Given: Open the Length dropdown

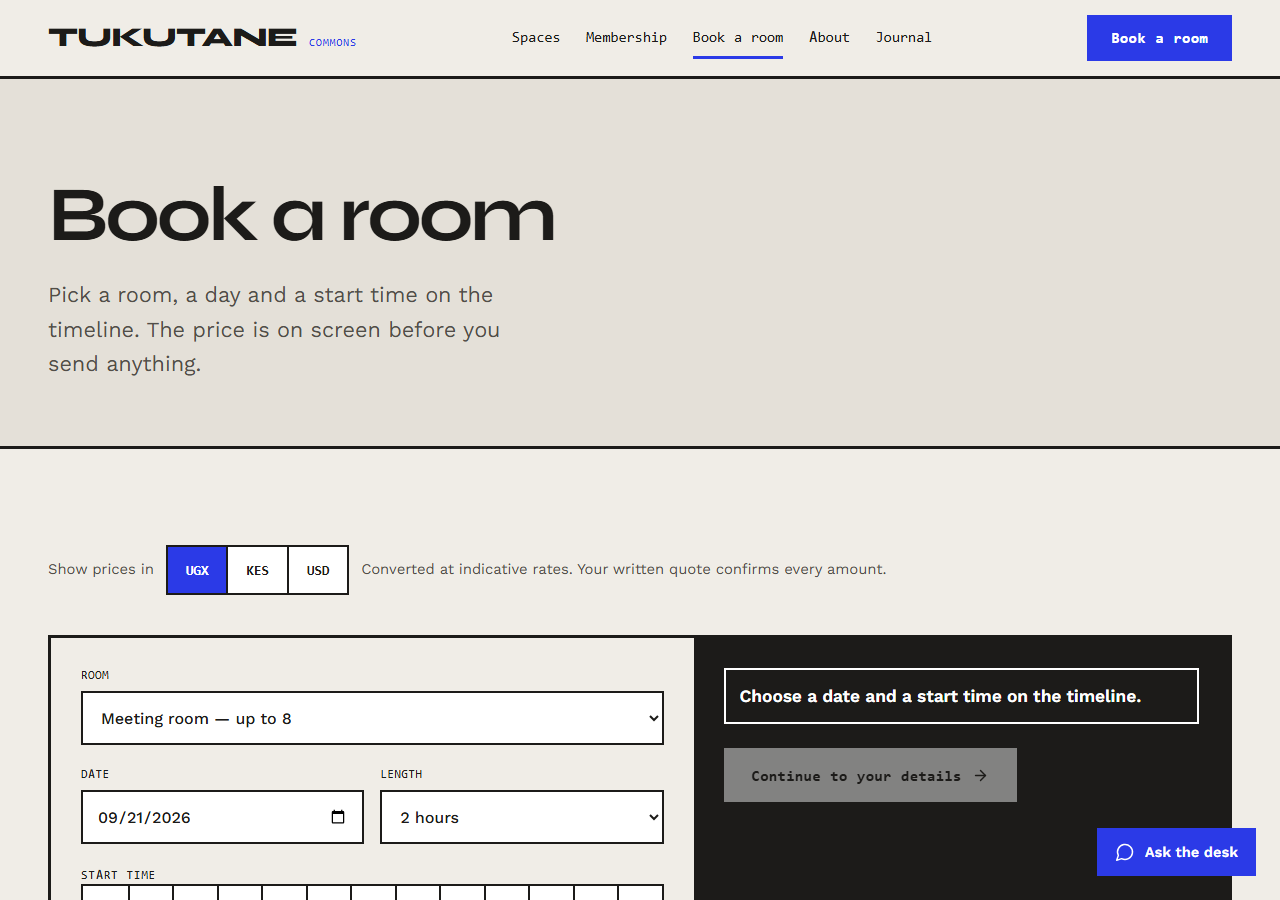Looking at the screenshot, I should pyautogui.click(x=522, y=817).
